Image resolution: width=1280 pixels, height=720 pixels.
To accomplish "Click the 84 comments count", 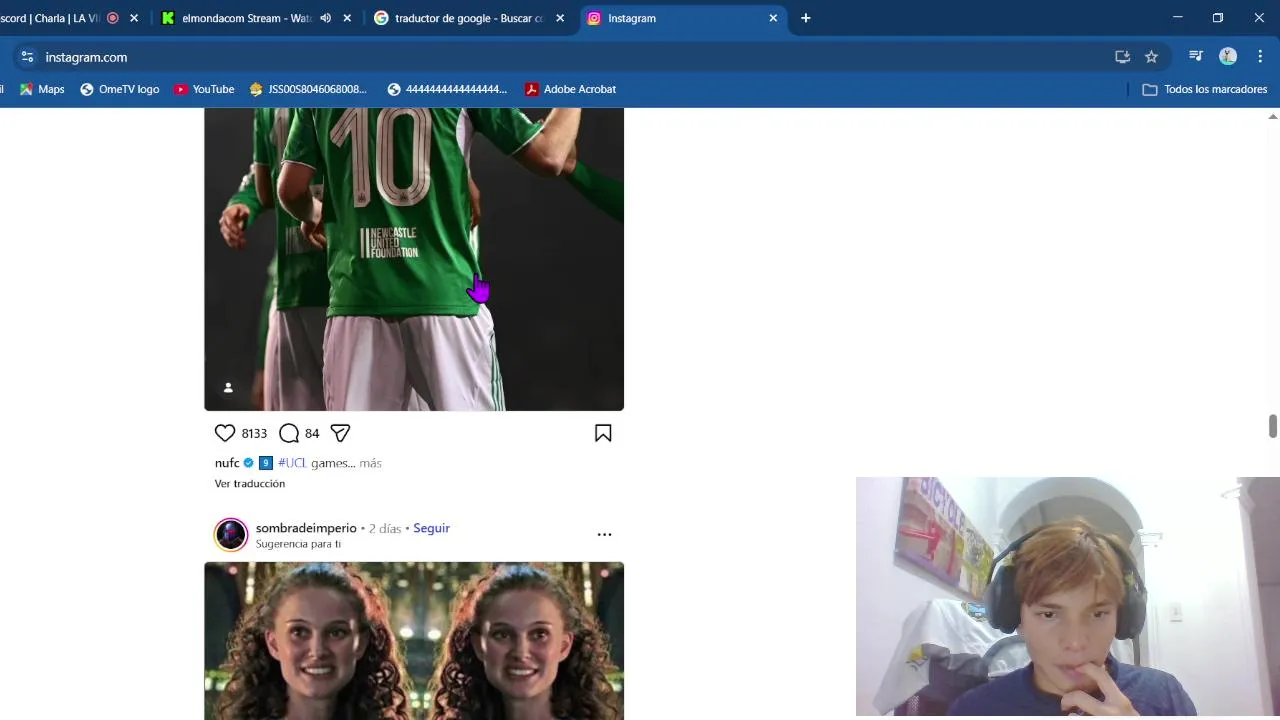I will click(312, 433).
